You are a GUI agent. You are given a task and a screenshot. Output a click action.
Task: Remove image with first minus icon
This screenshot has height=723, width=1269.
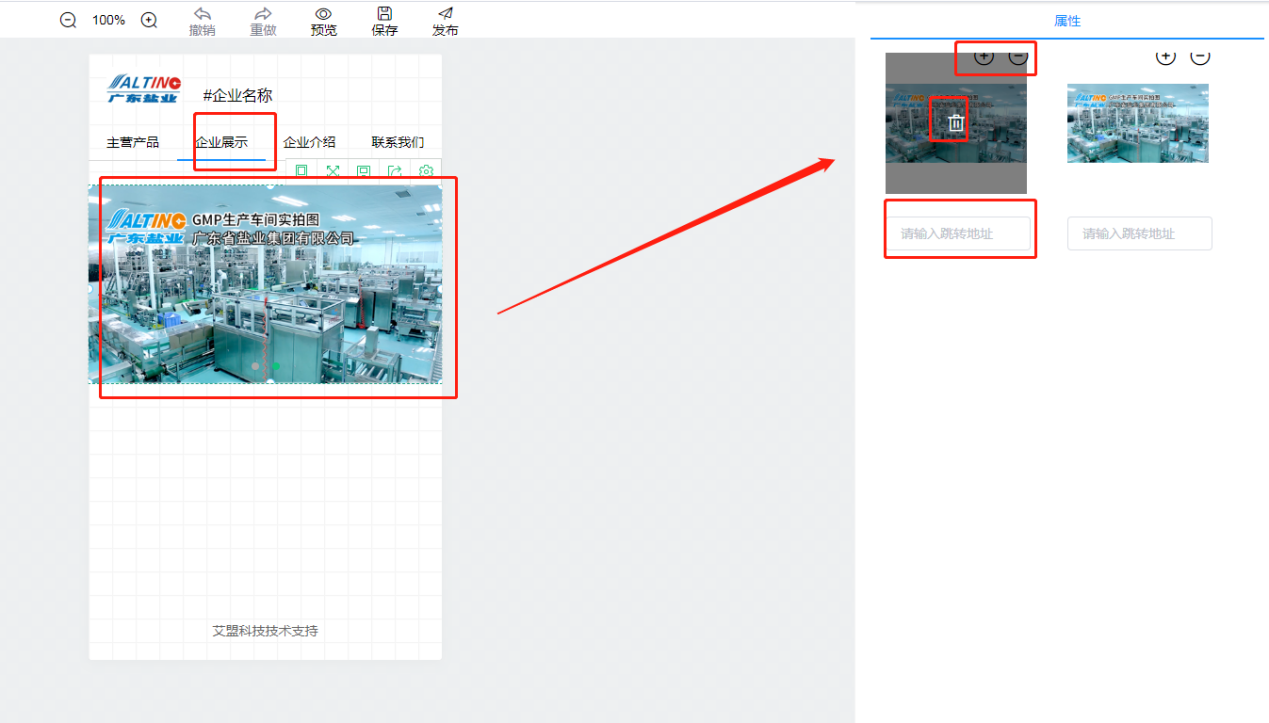pyautogui.click(x=1018, y=56)
